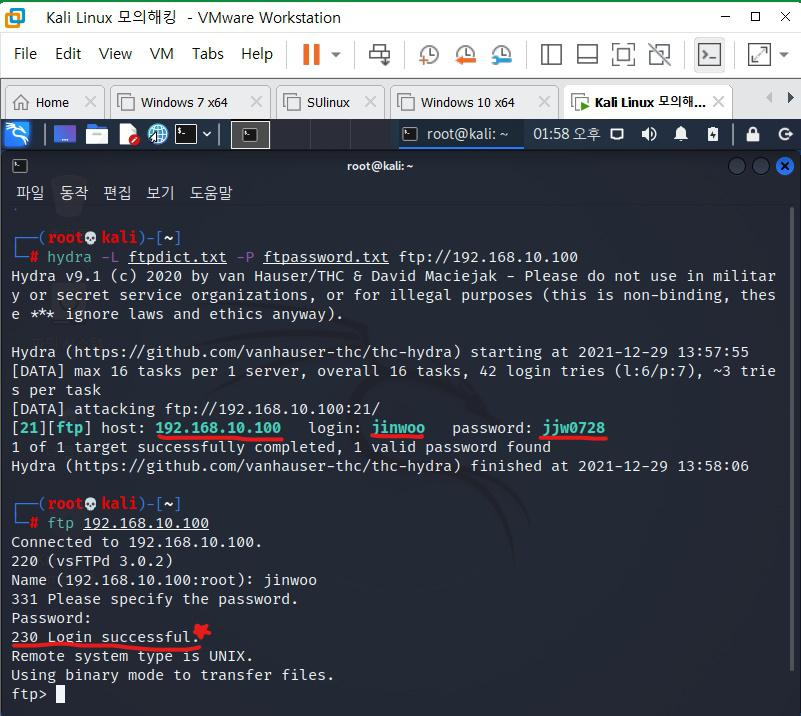The width and height of the screenshot is (801, 716).
Task: Open the snapshot manager
Action: [502, 54]
